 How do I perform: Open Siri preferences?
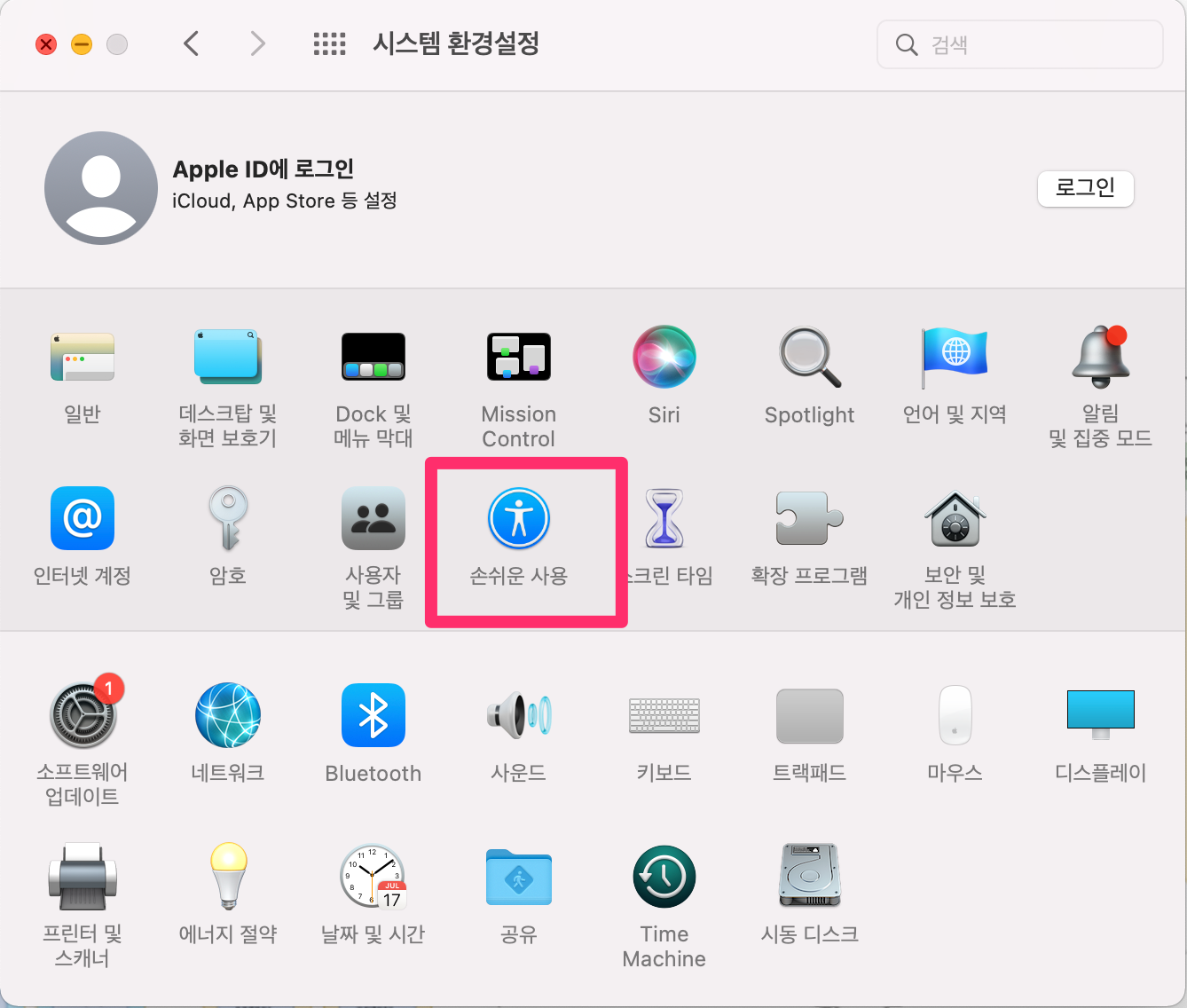(664, 357)
